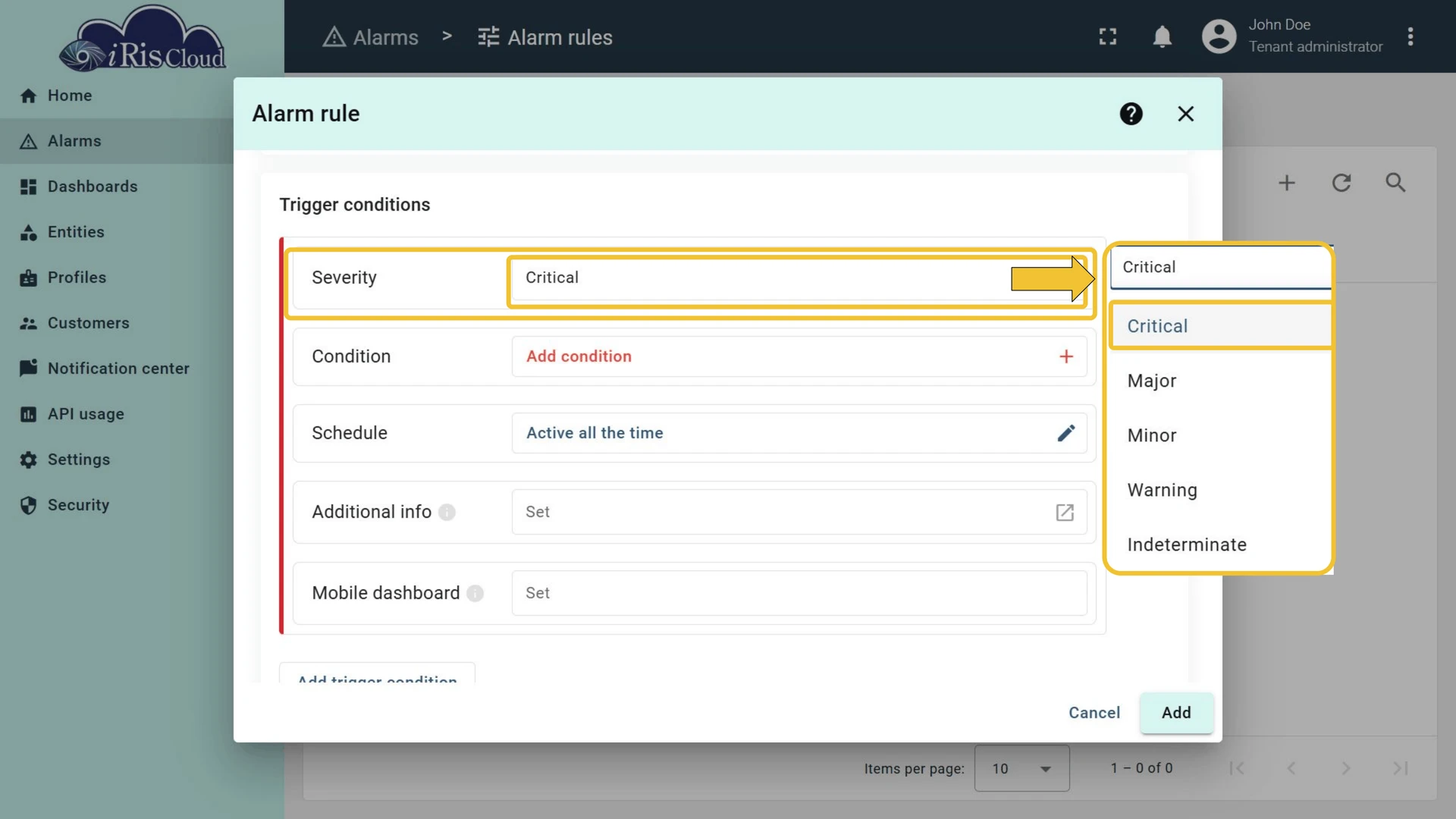This screenshot has width=1456, height=819.
Task: Open the help icon in Alarm rule dialog
Action: tap(1131, 114)
